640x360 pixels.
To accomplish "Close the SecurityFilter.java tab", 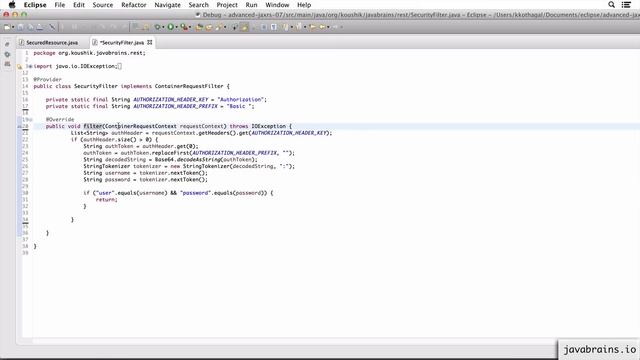I will pos(150,42).
